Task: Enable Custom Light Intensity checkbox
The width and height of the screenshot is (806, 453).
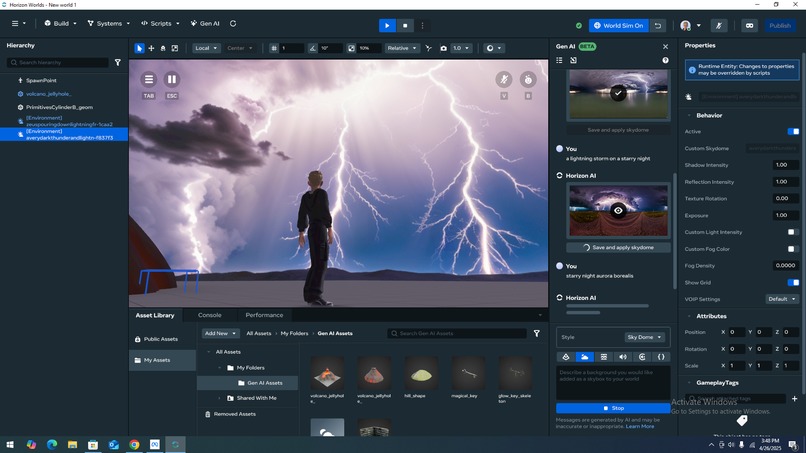Action: 791,232
